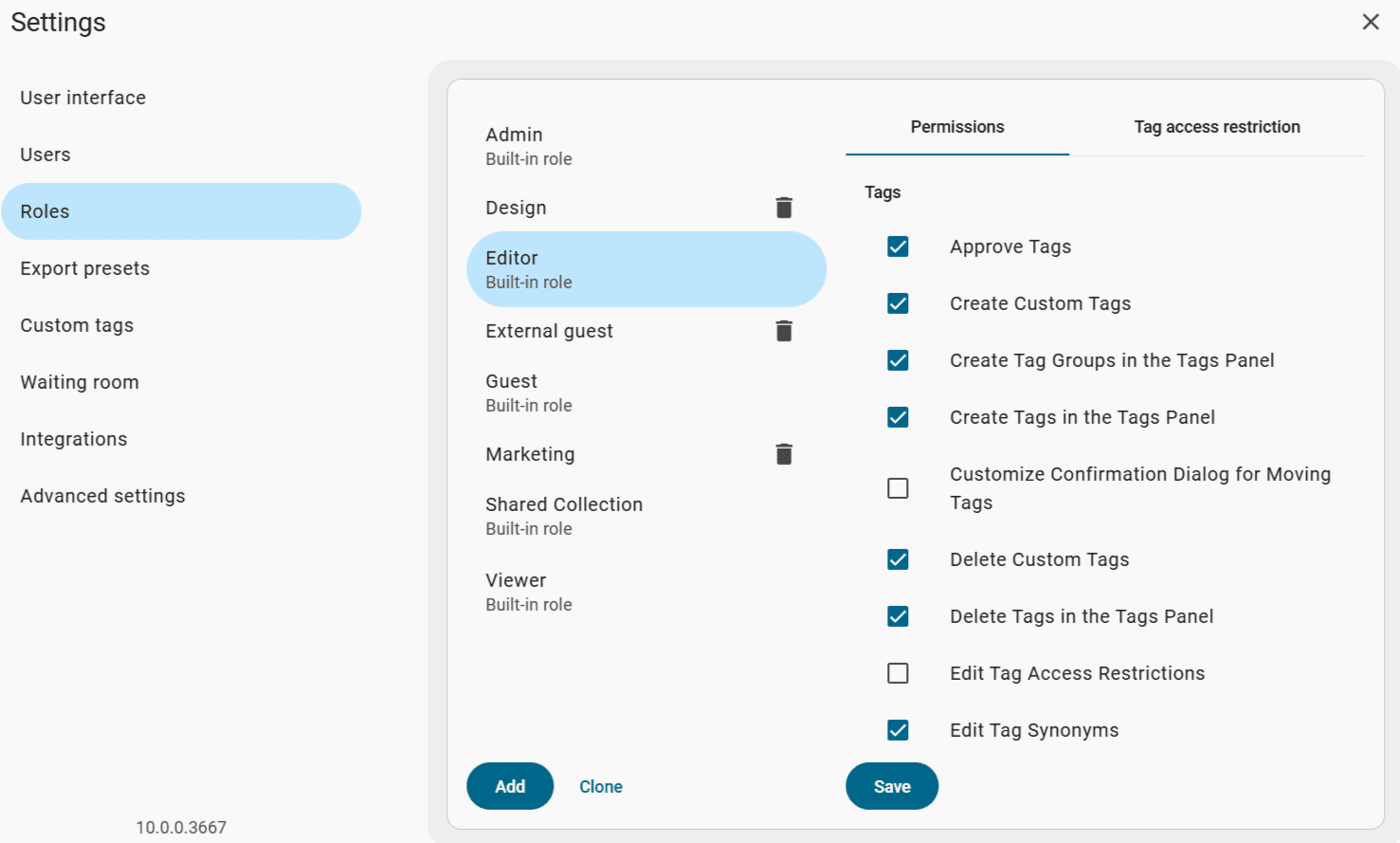Check Customize Confirmation Dialog for Moving Tags
Screen dimensions: 1400x843
coord(898,488)
